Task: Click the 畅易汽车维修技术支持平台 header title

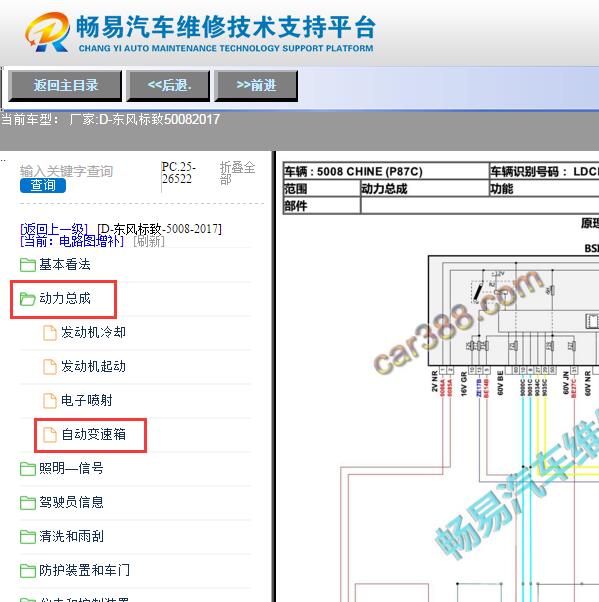Action: point(226,27)
